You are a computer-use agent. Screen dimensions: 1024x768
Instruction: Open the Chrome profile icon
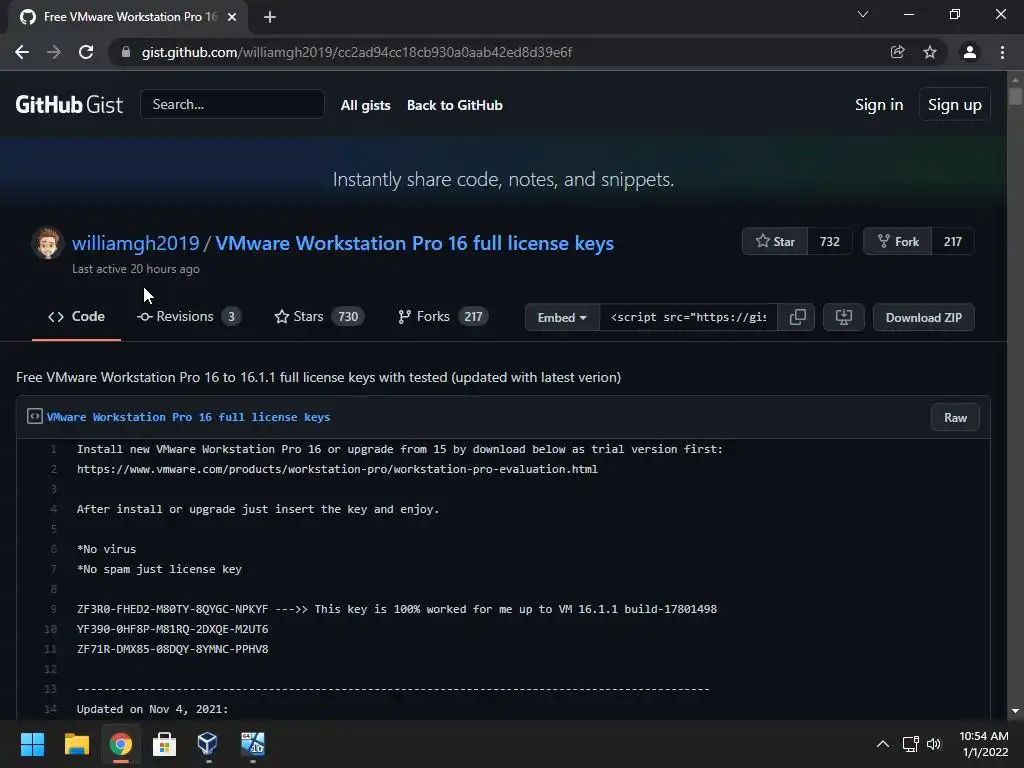click(970, 52)
